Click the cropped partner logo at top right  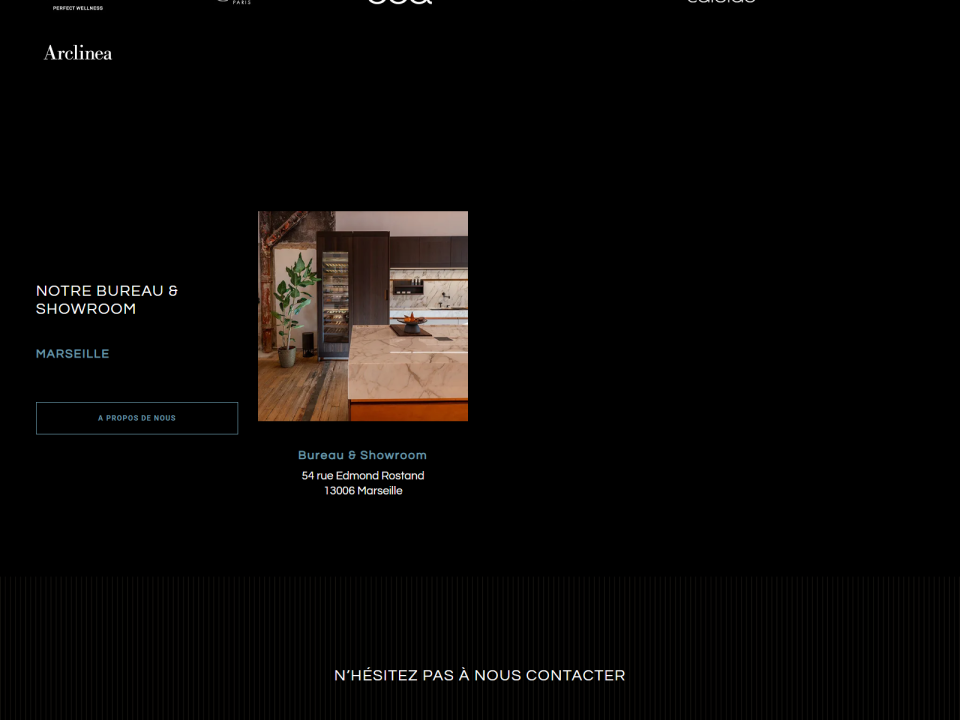click(721, 2)
